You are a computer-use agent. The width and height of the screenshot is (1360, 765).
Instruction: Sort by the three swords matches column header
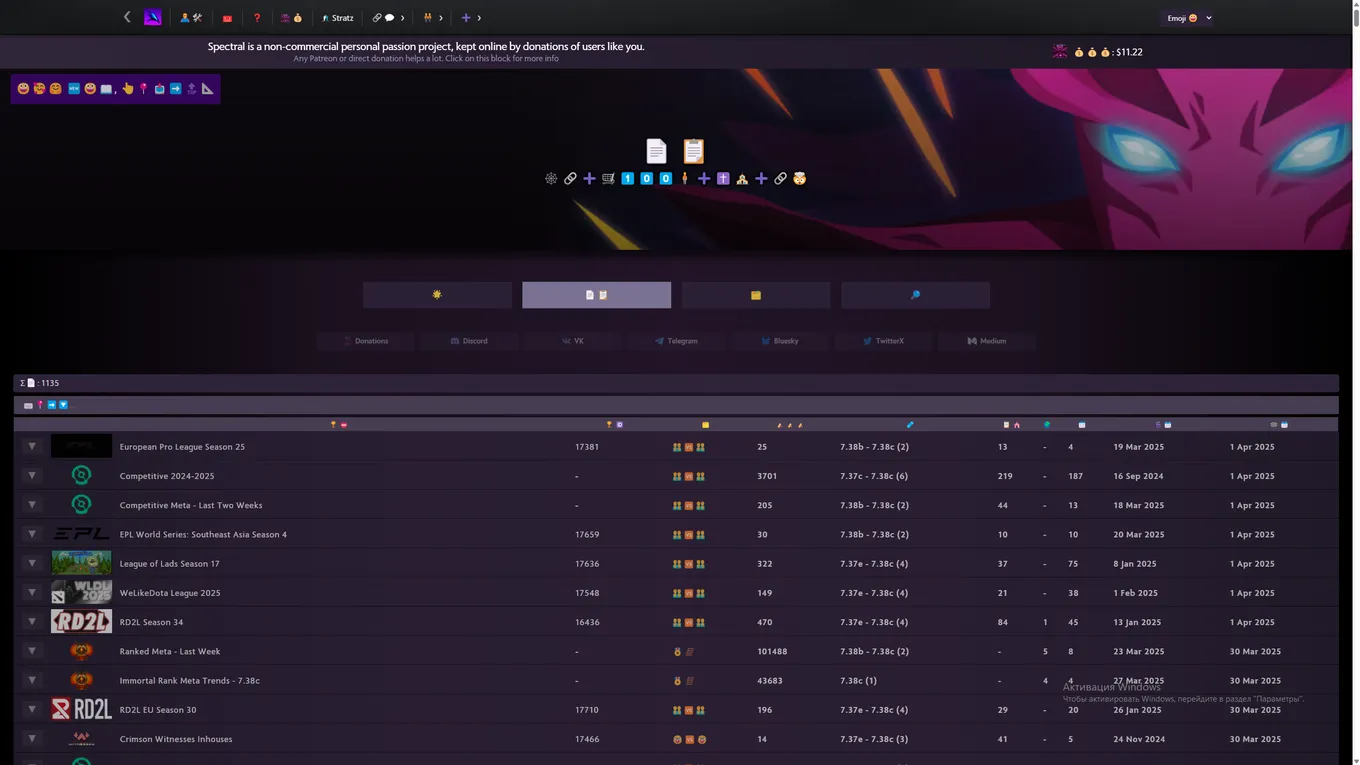[x=790, y=425]
